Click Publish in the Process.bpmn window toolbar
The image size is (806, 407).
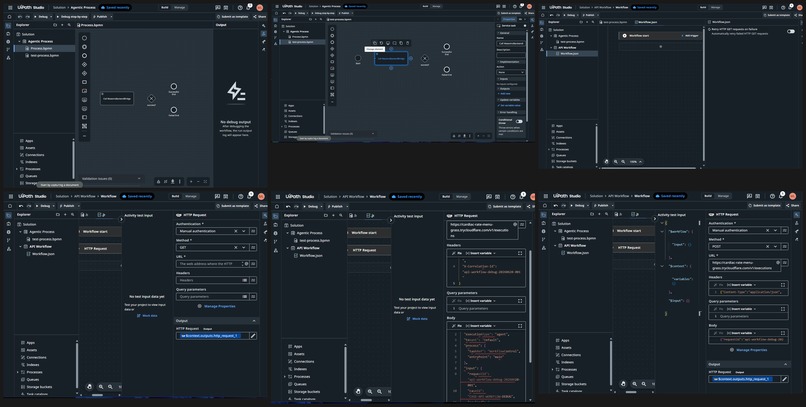pos(100,16)
